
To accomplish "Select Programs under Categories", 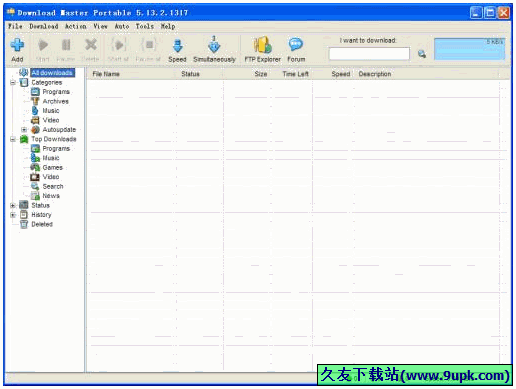I will (56, 92).
